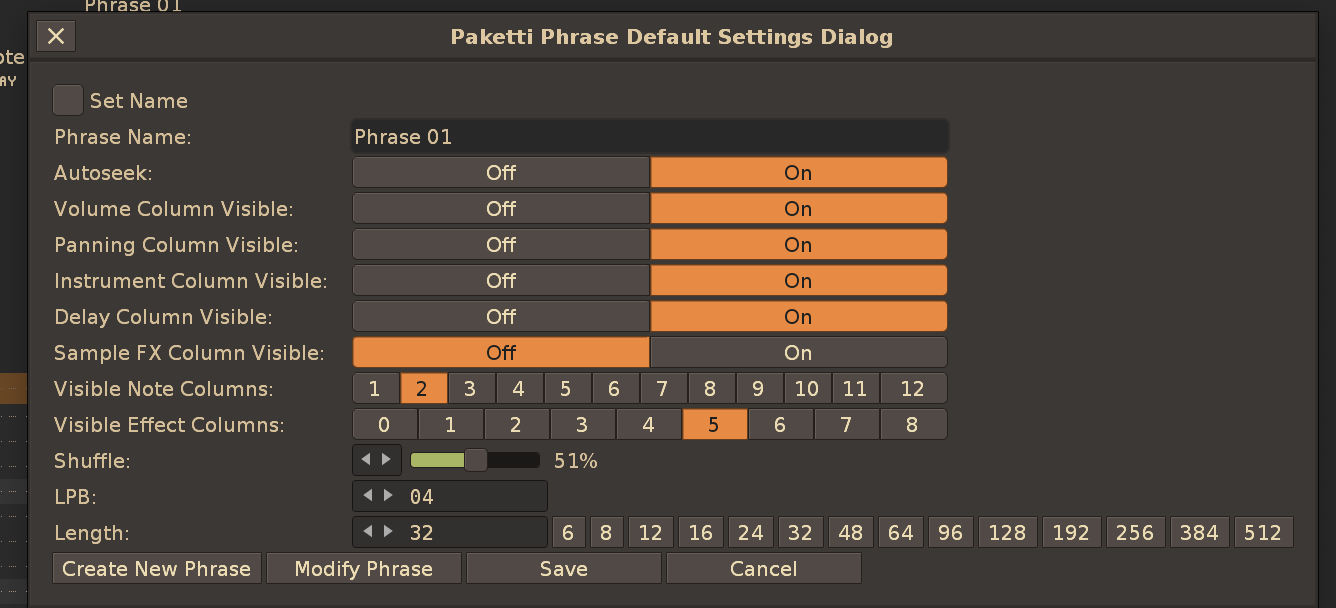
Task: Click the LPB increase arrow
Action: click(x=388, y=496)
